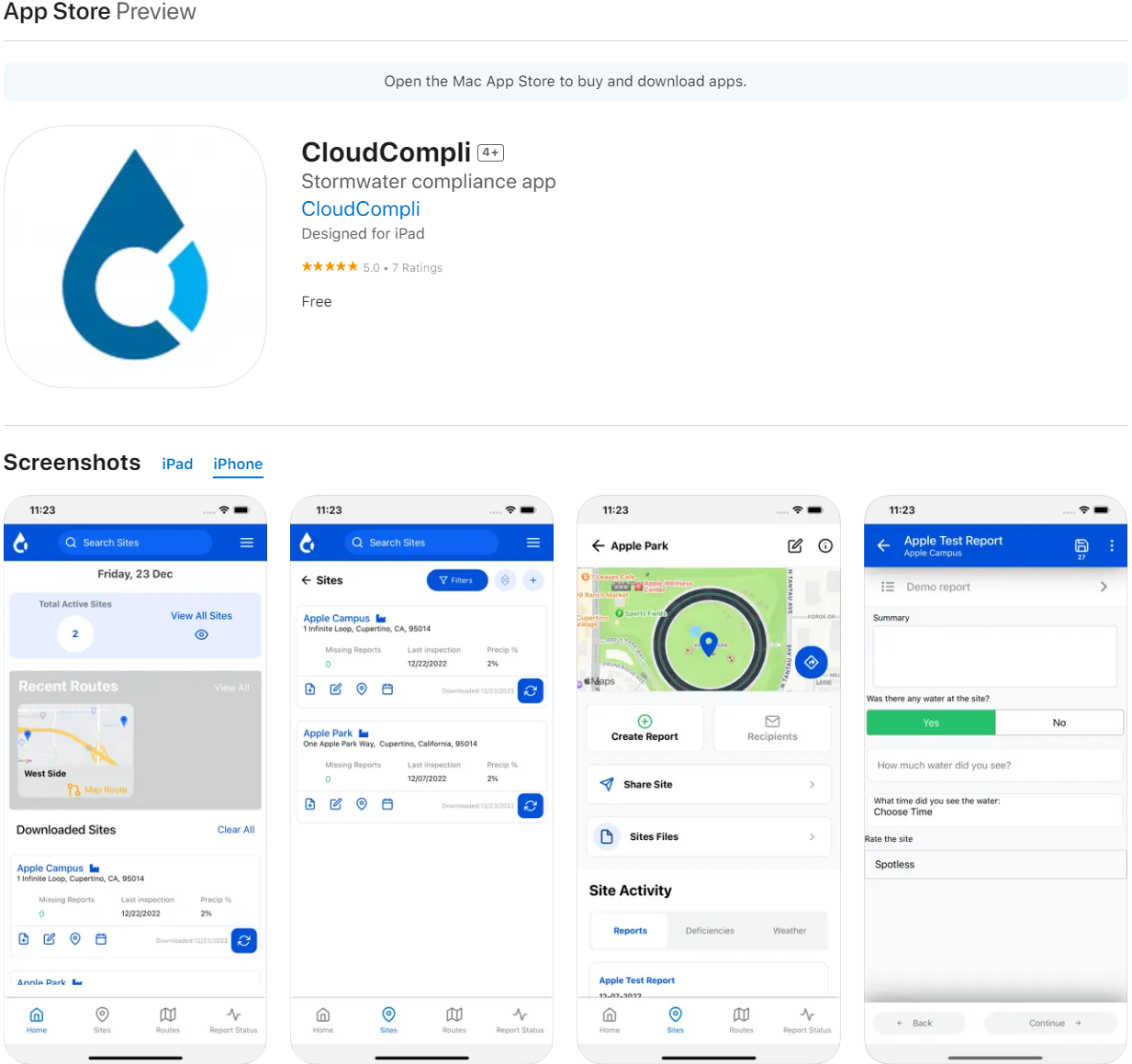Expand the Demo report row
This screenshot has height=1064, width=1132.
click(995, 587)
